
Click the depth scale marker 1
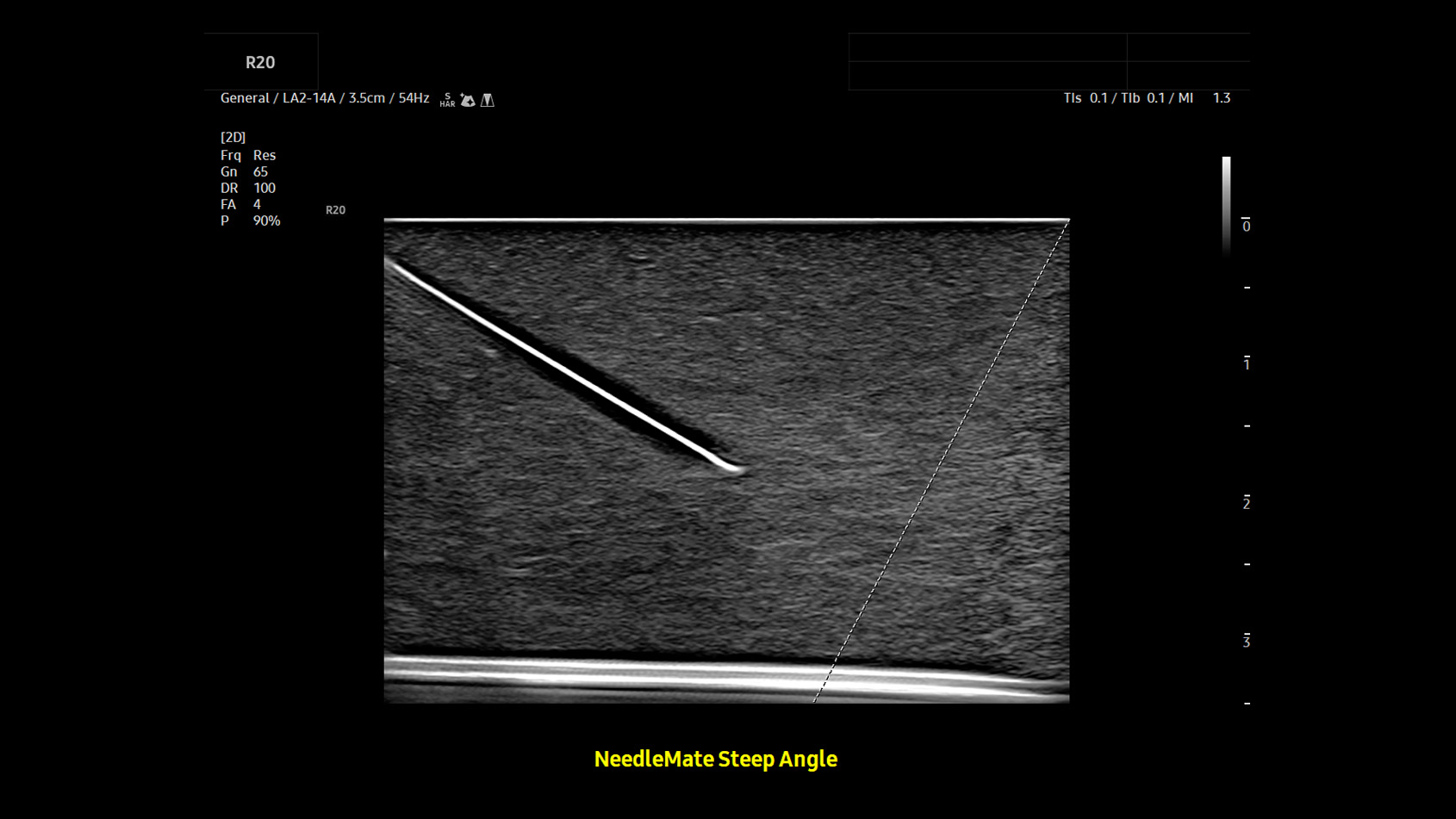(1246, 363)
